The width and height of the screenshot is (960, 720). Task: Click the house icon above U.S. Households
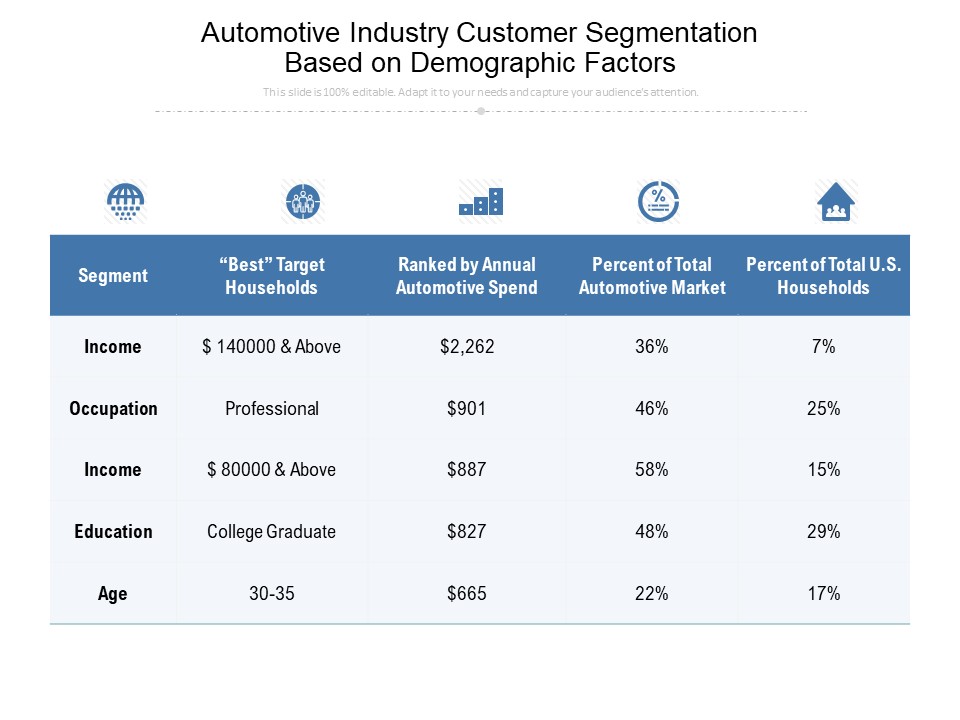click(836, 201)
